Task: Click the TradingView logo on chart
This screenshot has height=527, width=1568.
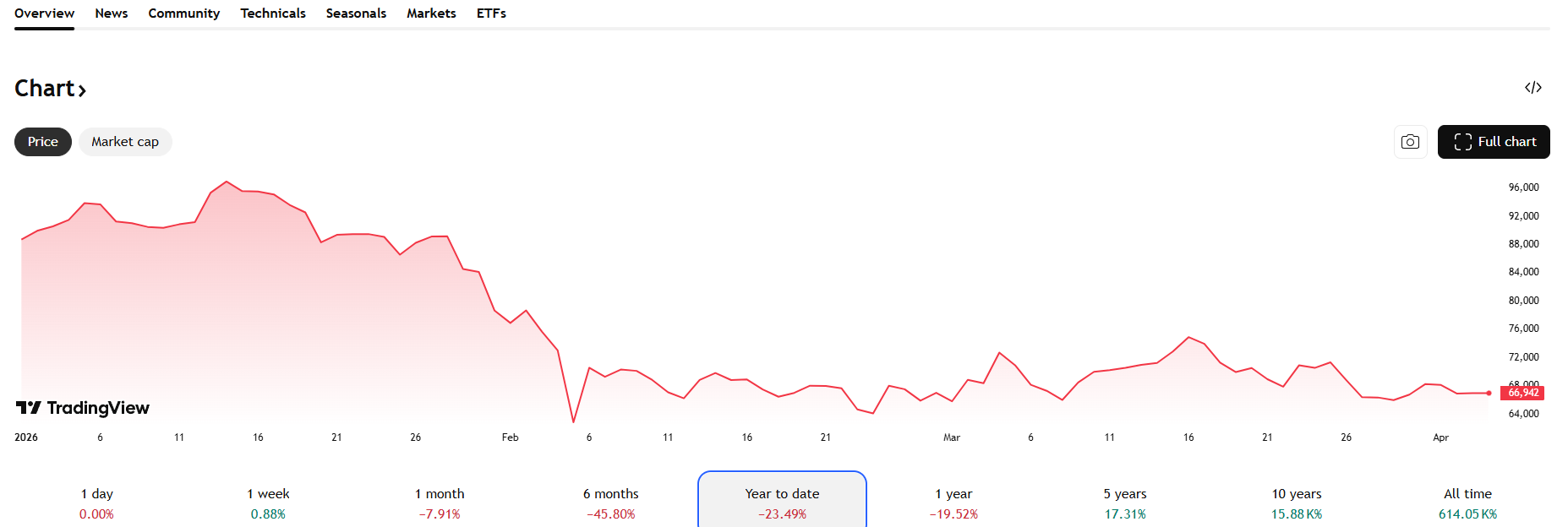Action: click(83, 408)
